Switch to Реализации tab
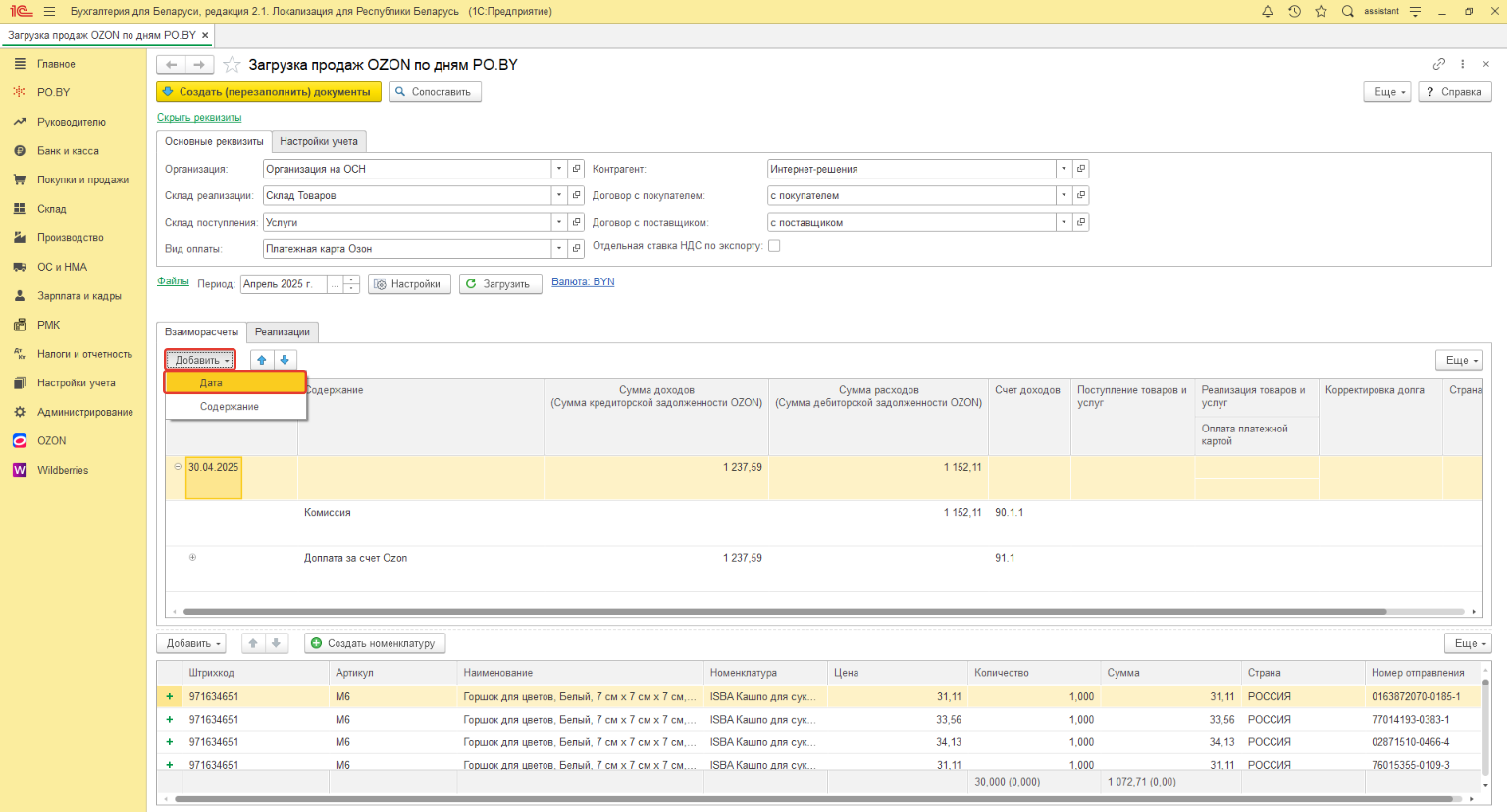 pyautogui.click(x=283, y=331)
